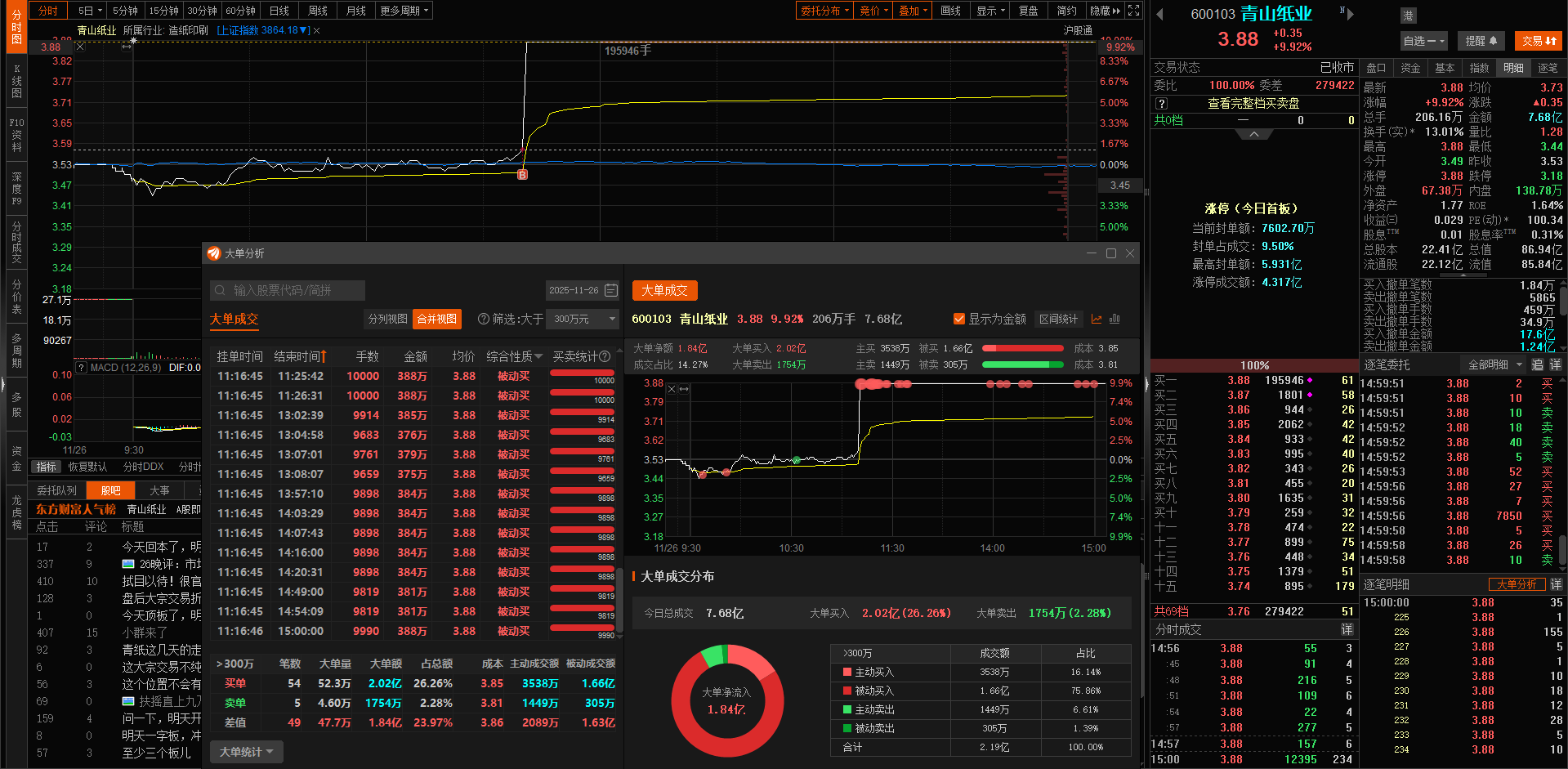
Task: Open the 叠加 overlay dropdown
Action: [913, 11]
